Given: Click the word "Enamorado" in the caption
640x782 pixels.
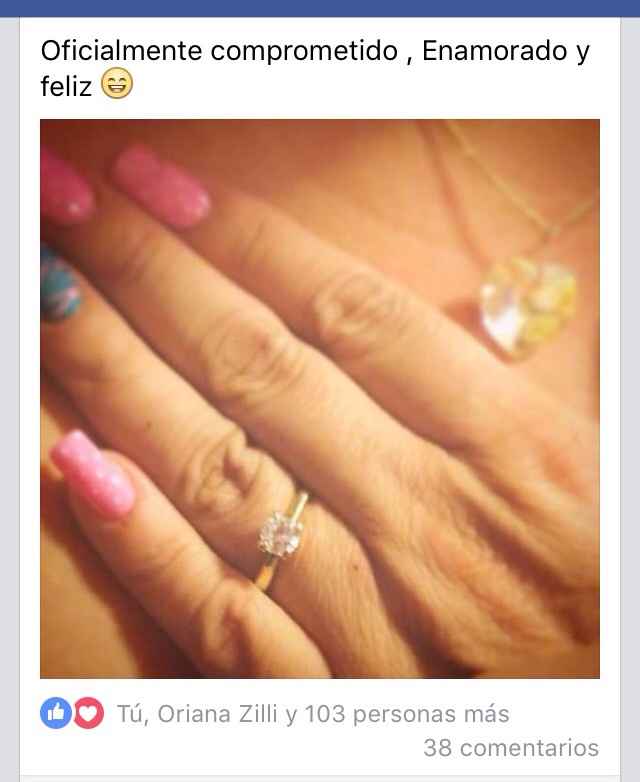Looking at the screenshot, I should pos(494,50).
